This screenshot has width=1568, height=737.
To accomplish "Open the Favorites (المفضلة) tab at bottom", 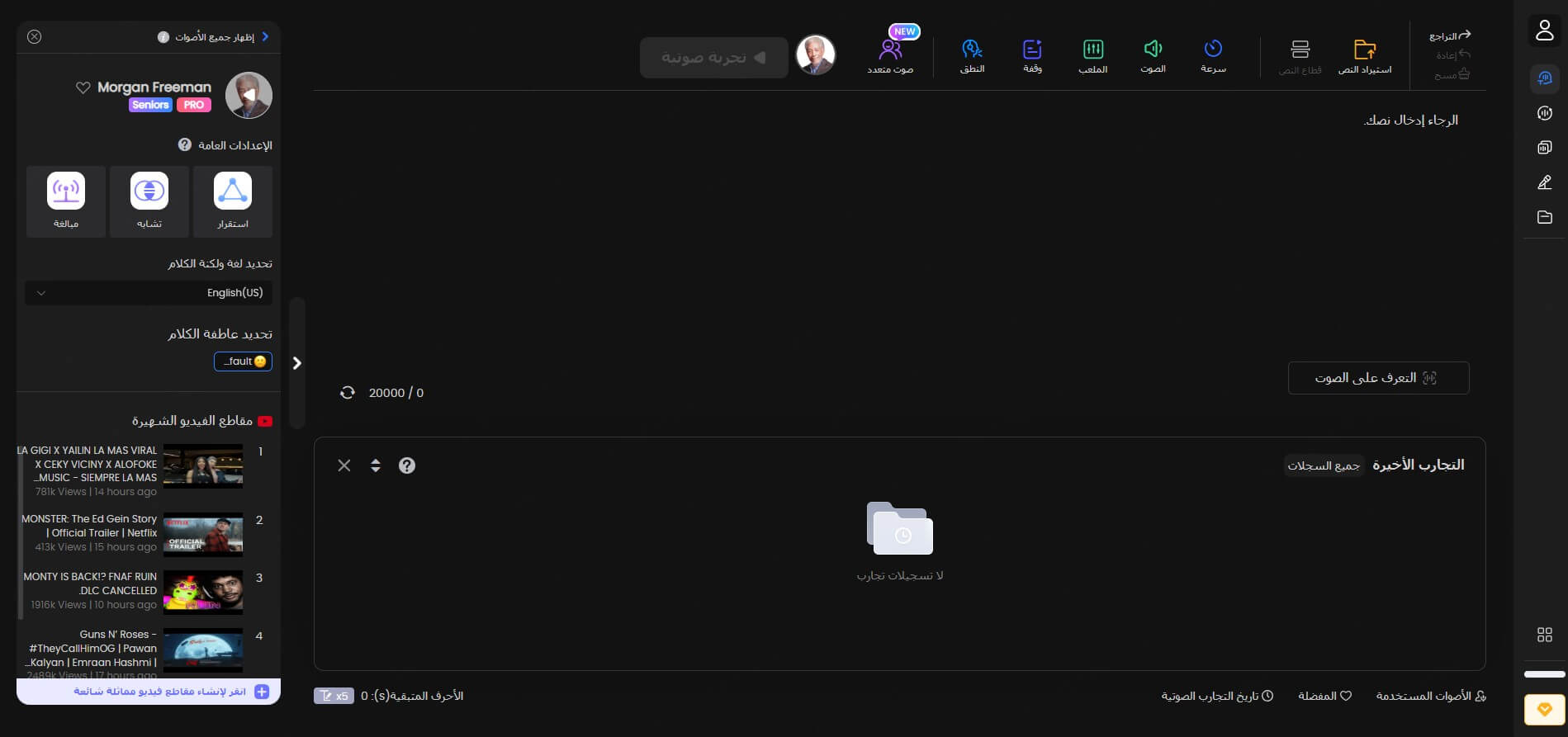I will (x=1324, y=696).
